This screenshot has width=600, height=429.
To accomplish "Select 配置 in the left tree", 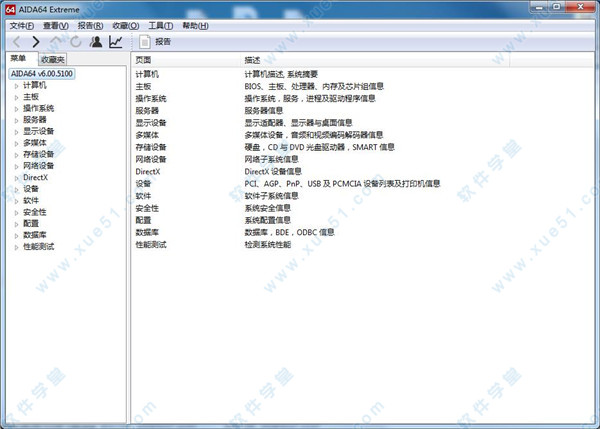I will coord(31,223).
